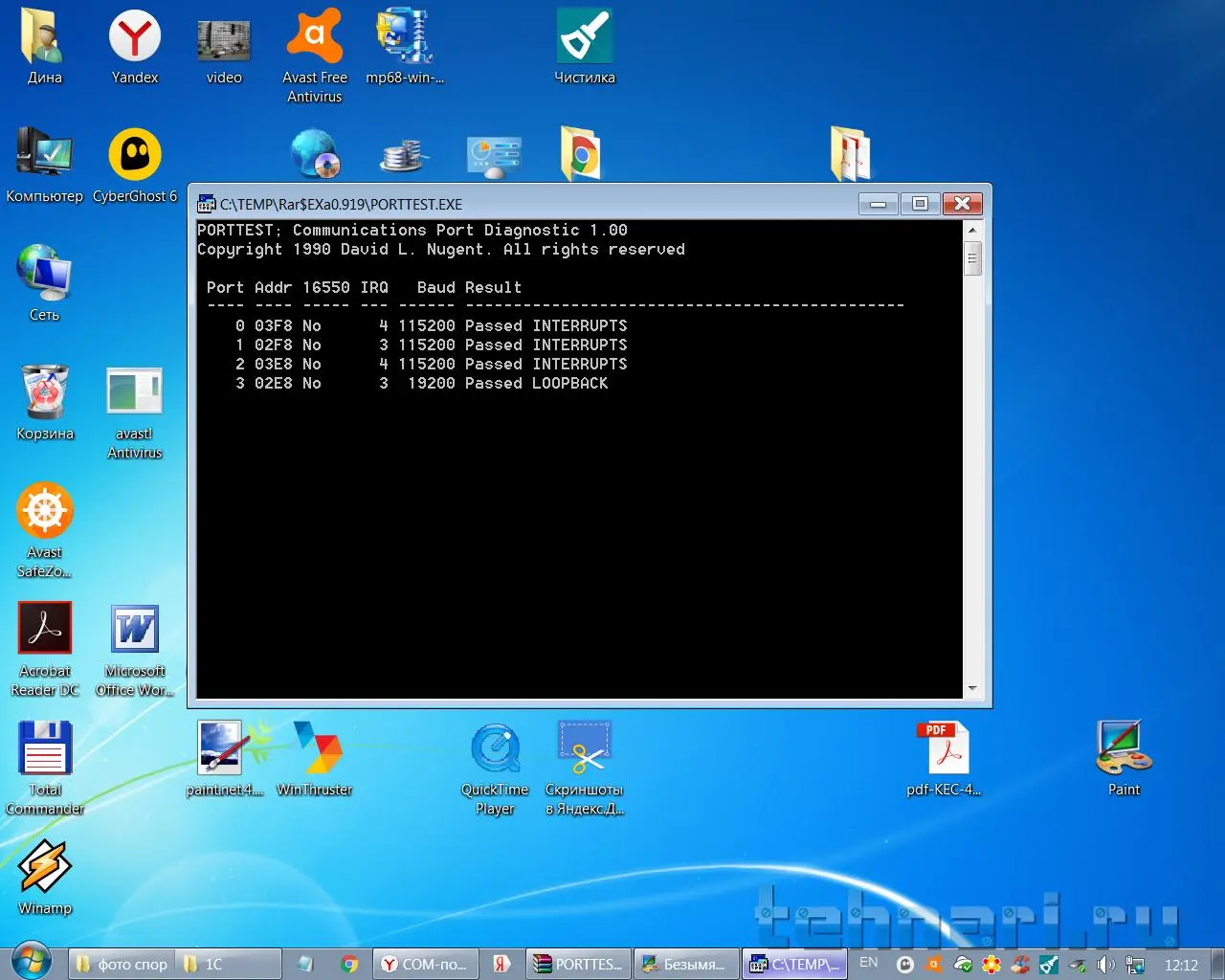The height and width of the screenshot is (980, 1225).
Task: Open WinThruster desktop icon
Action: 315,749
